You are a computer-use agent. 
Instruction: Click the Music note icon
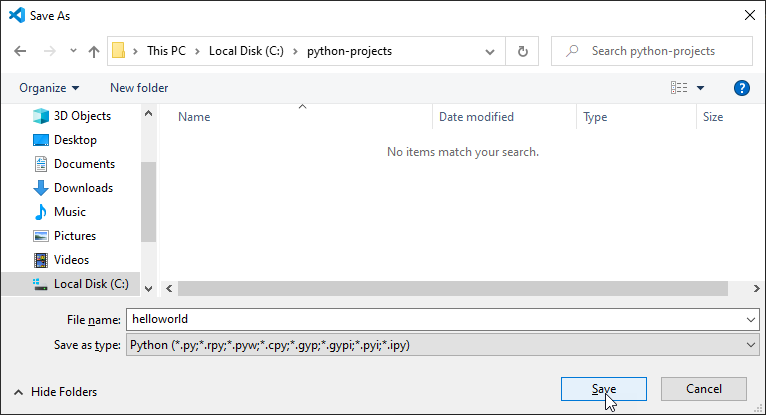pos(41,211)
